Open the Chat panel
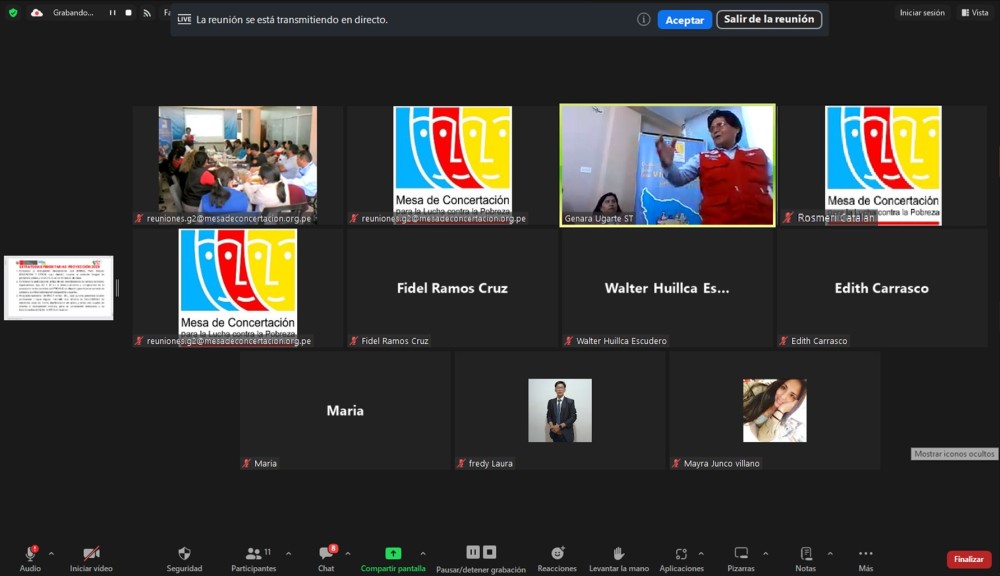 (x=326, y=553)
